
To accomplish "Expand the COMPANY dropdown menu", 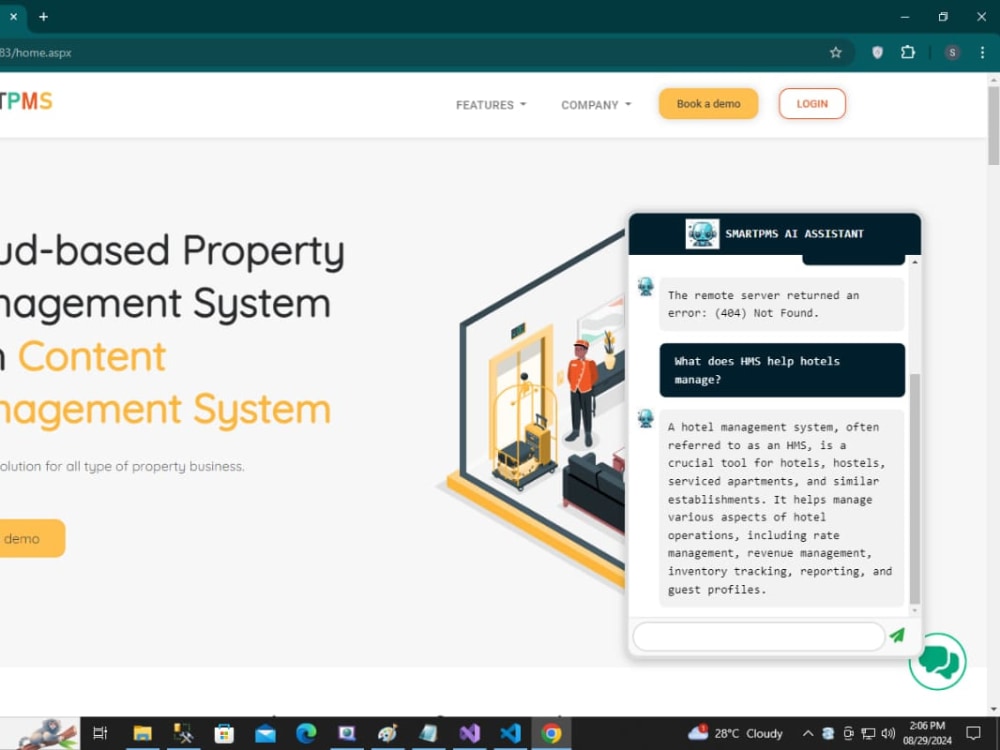I will 596,105.
